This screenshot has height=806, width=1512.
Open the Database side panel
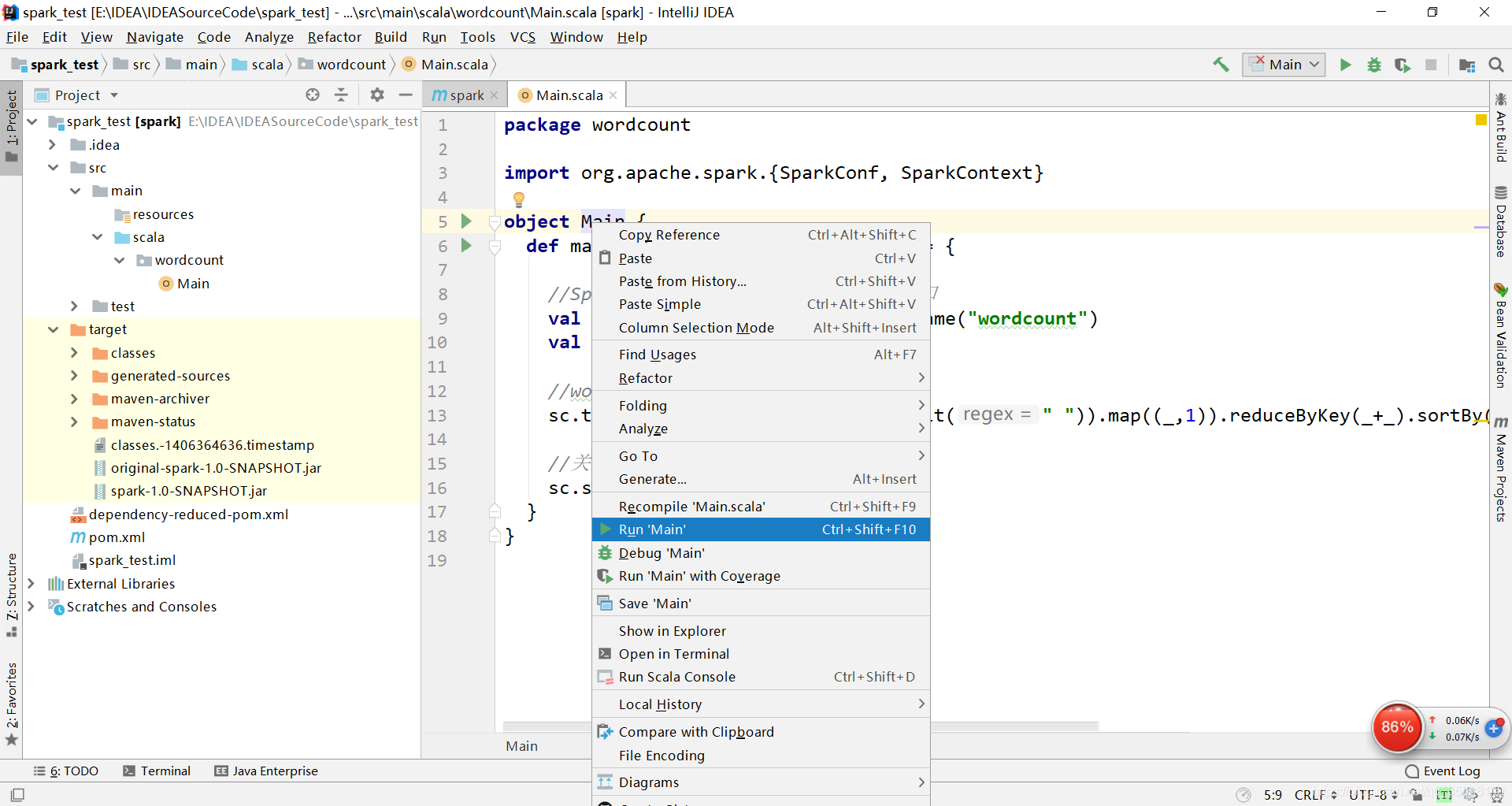(1501, 223)
